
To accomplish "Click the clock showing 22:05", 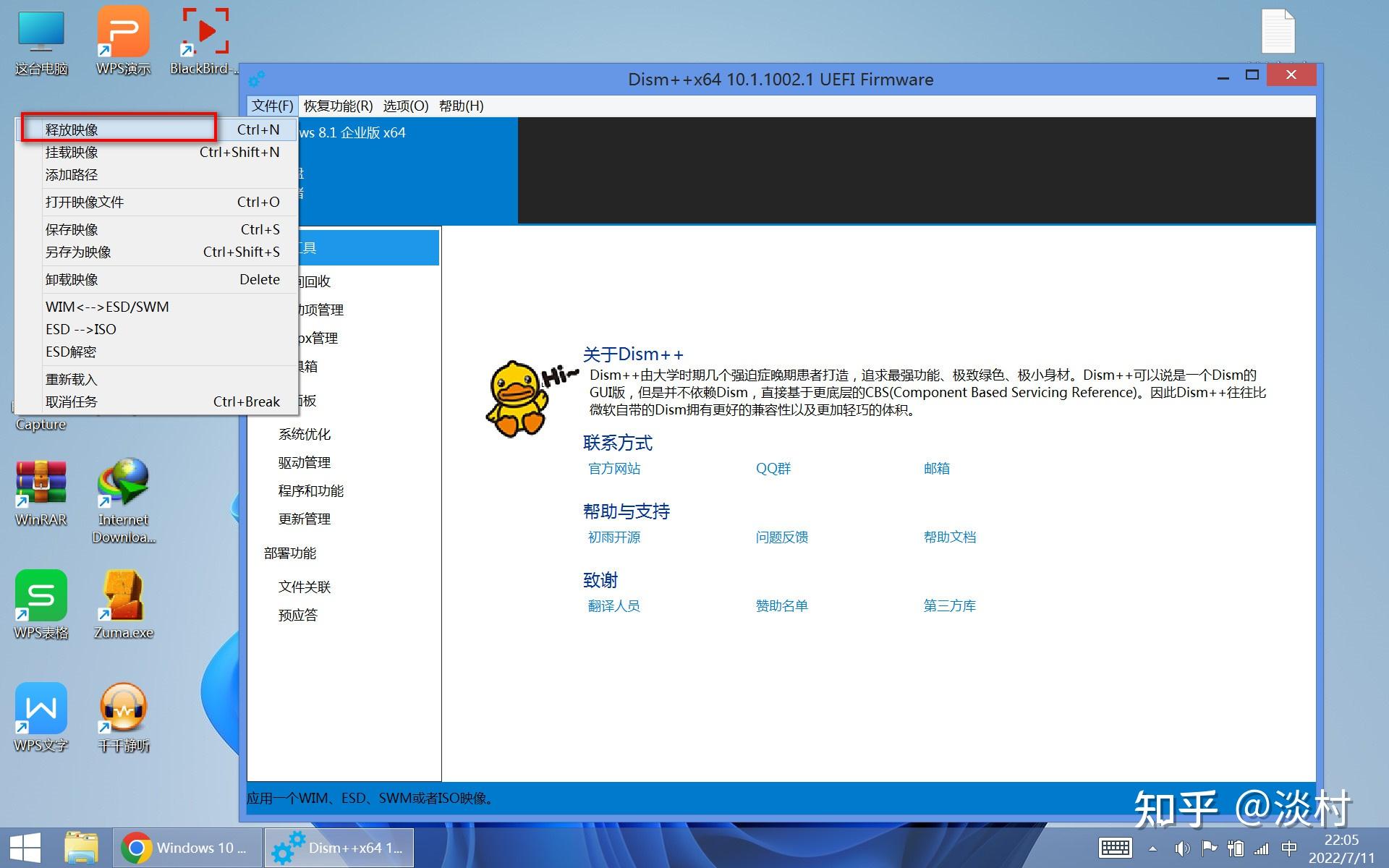I will click(1341, 840).
